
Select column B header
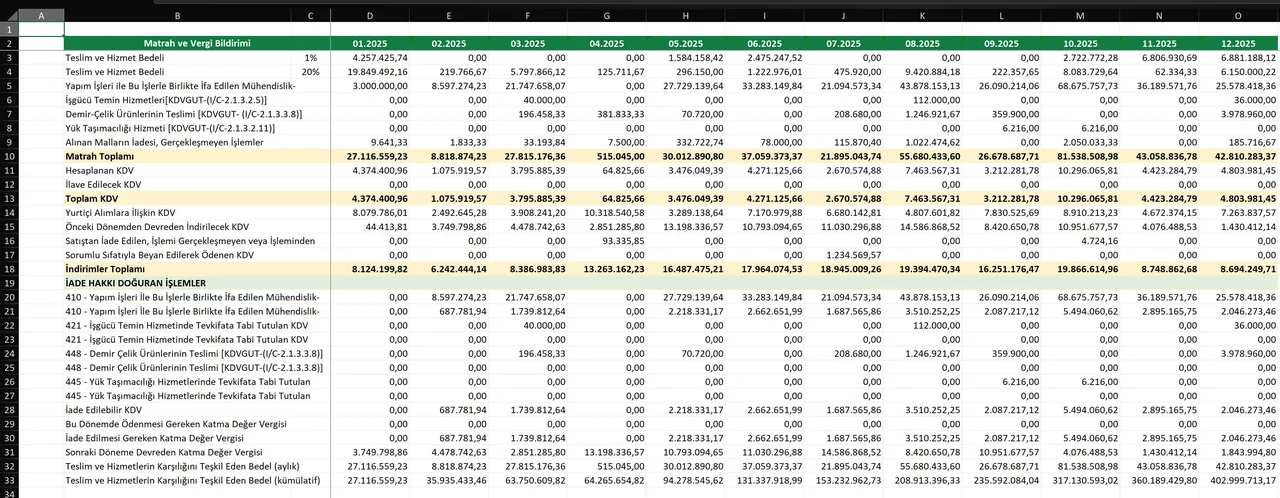177,15
